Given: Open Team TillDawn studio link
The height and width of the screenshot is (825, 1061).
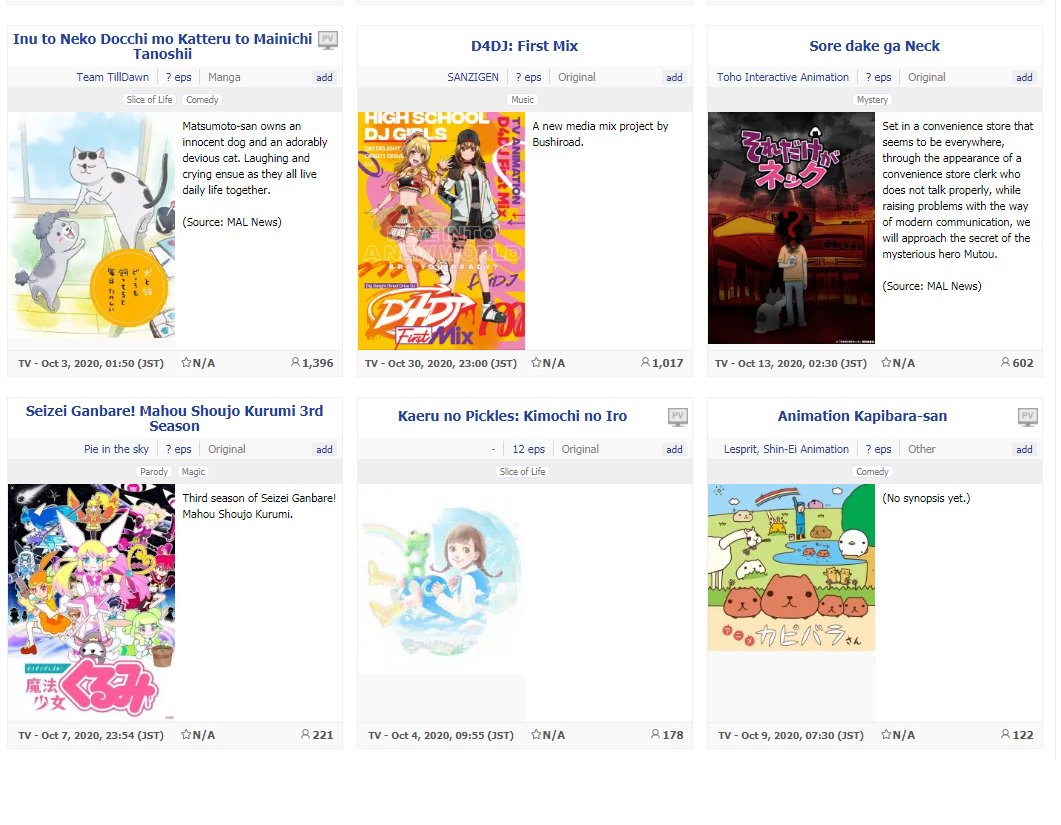Looking at the screenshot, I should (112, 77).
